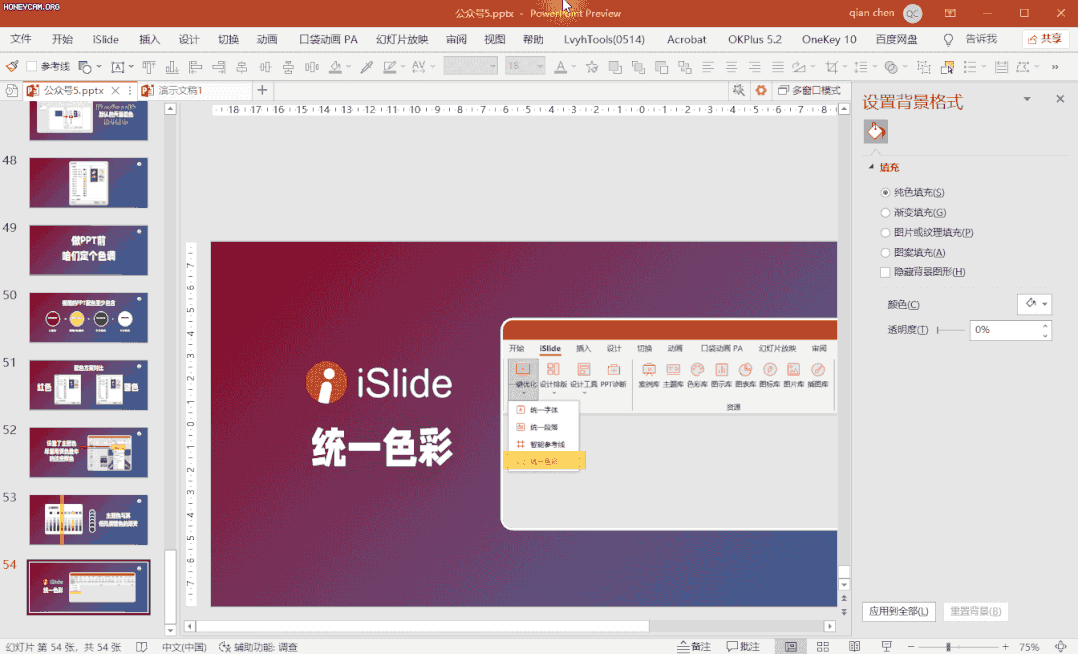Toggle the 参考线 guides checkbox
Image resolution: width=1078 pixels, height=654 pixels.
[32, 67]
